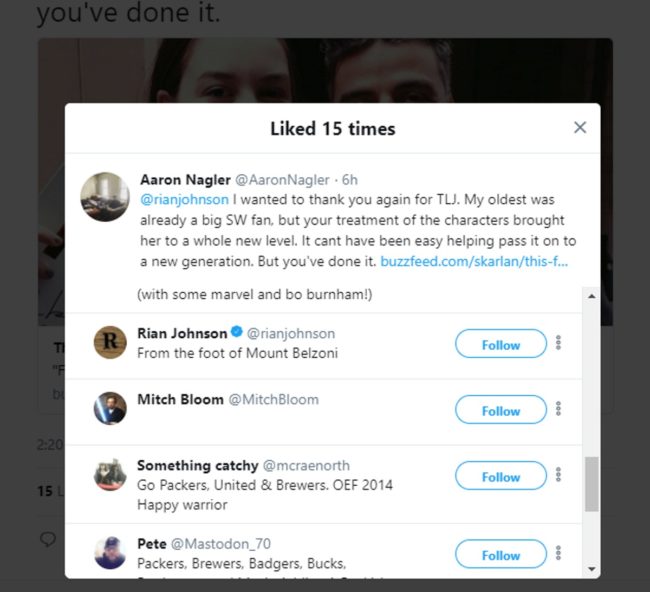Follow Pete @Mastodon_70
Viewport: 650px width, 592px height.
(500, 555)
